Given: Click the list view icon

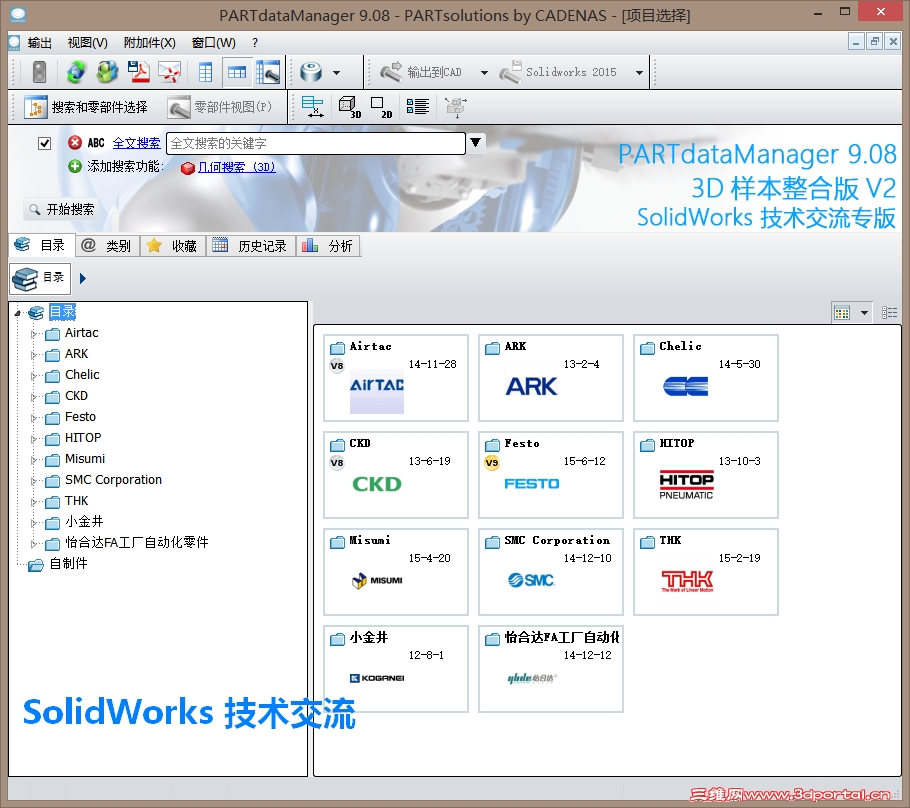Looking at the screenshot, I should coord(889,313).
